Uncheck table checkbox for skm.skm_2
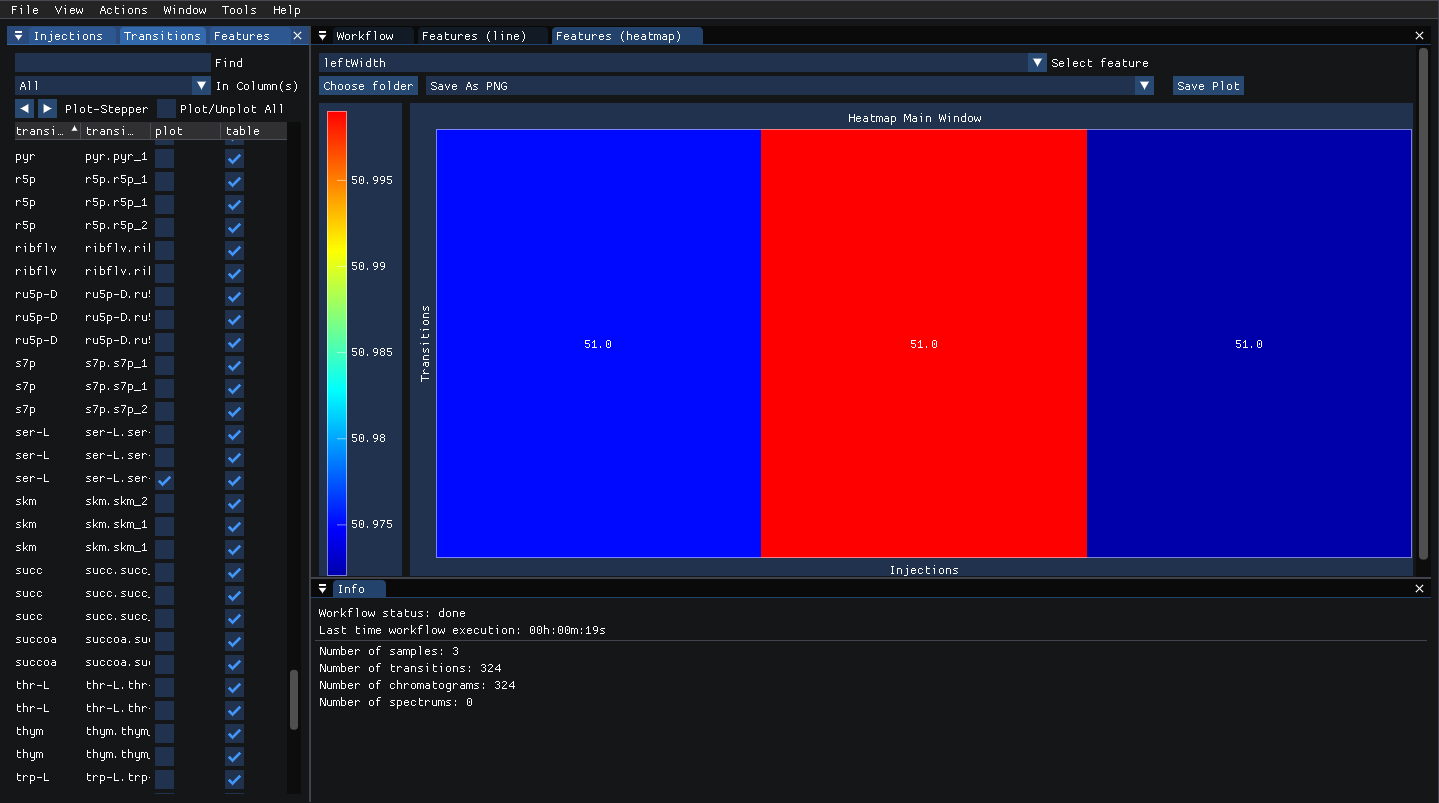The width and height of the screenshot is (1439, 803). (234, 503)
